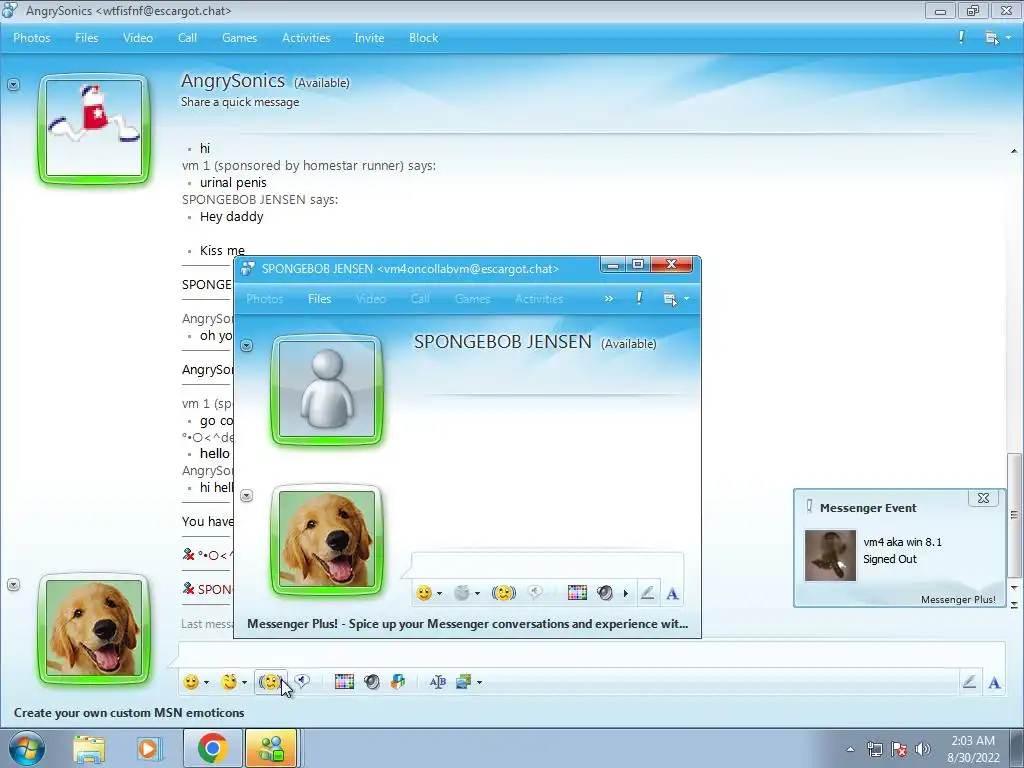The image size is (1024, 768).
Task: Click Messenger Plus! link in event popup
Action: (x=958, y=600)
